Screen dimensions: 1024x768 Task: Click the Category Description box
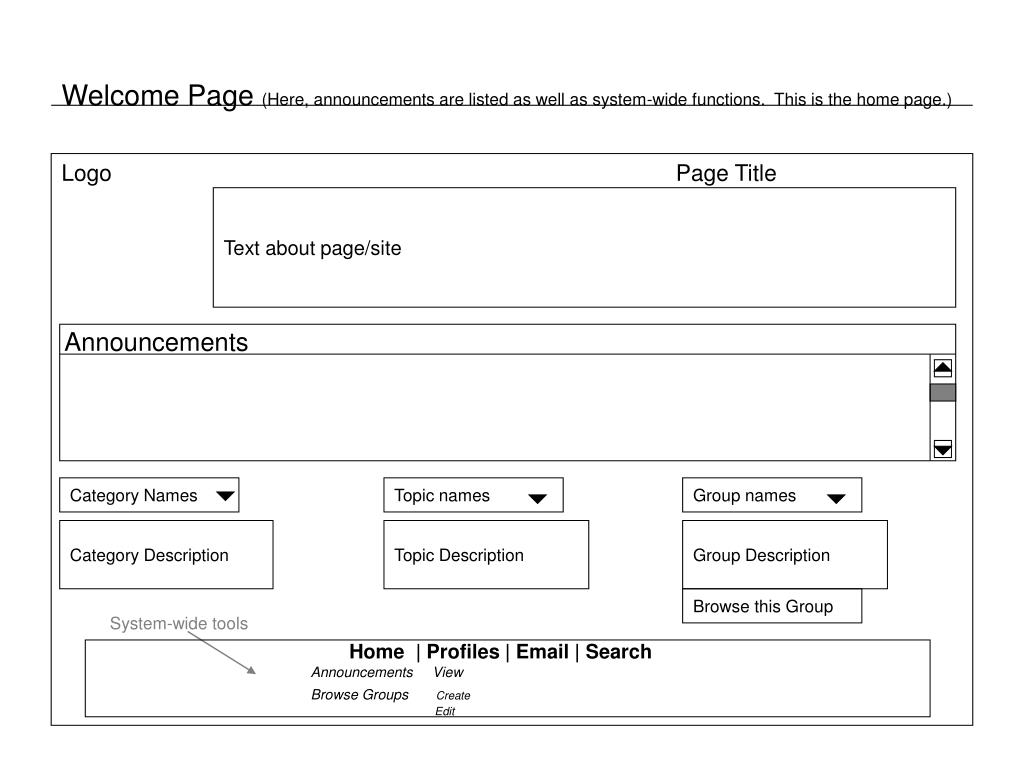tap(166, 554)
